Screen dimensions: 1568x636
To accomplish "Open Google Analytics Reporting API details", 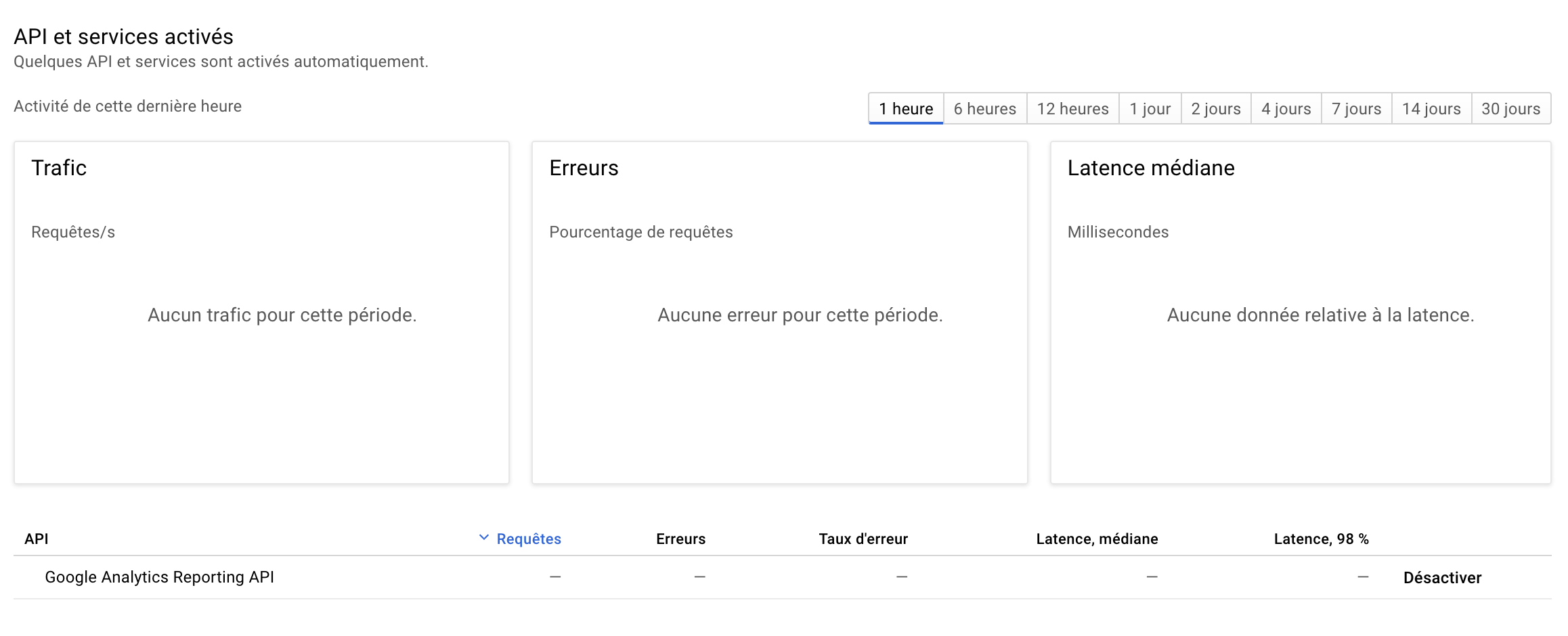I will coord(159,577).
